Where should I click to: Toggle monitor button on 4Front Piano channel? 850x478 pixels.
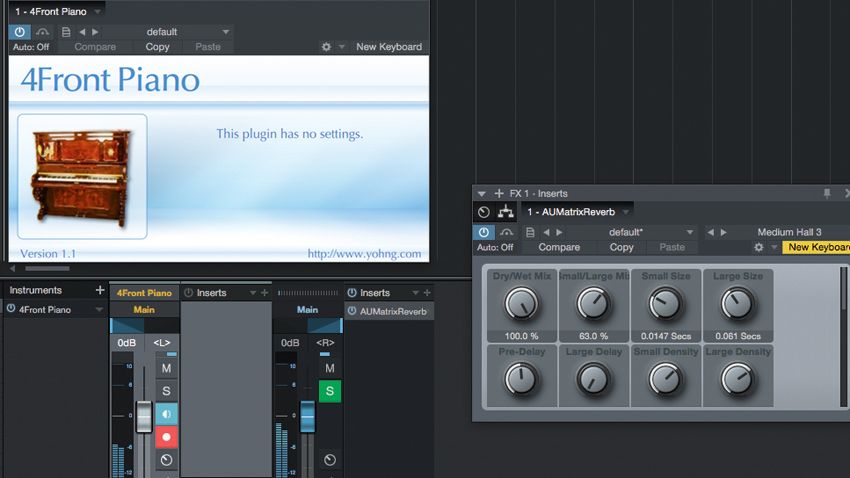(x=166, y=414)
